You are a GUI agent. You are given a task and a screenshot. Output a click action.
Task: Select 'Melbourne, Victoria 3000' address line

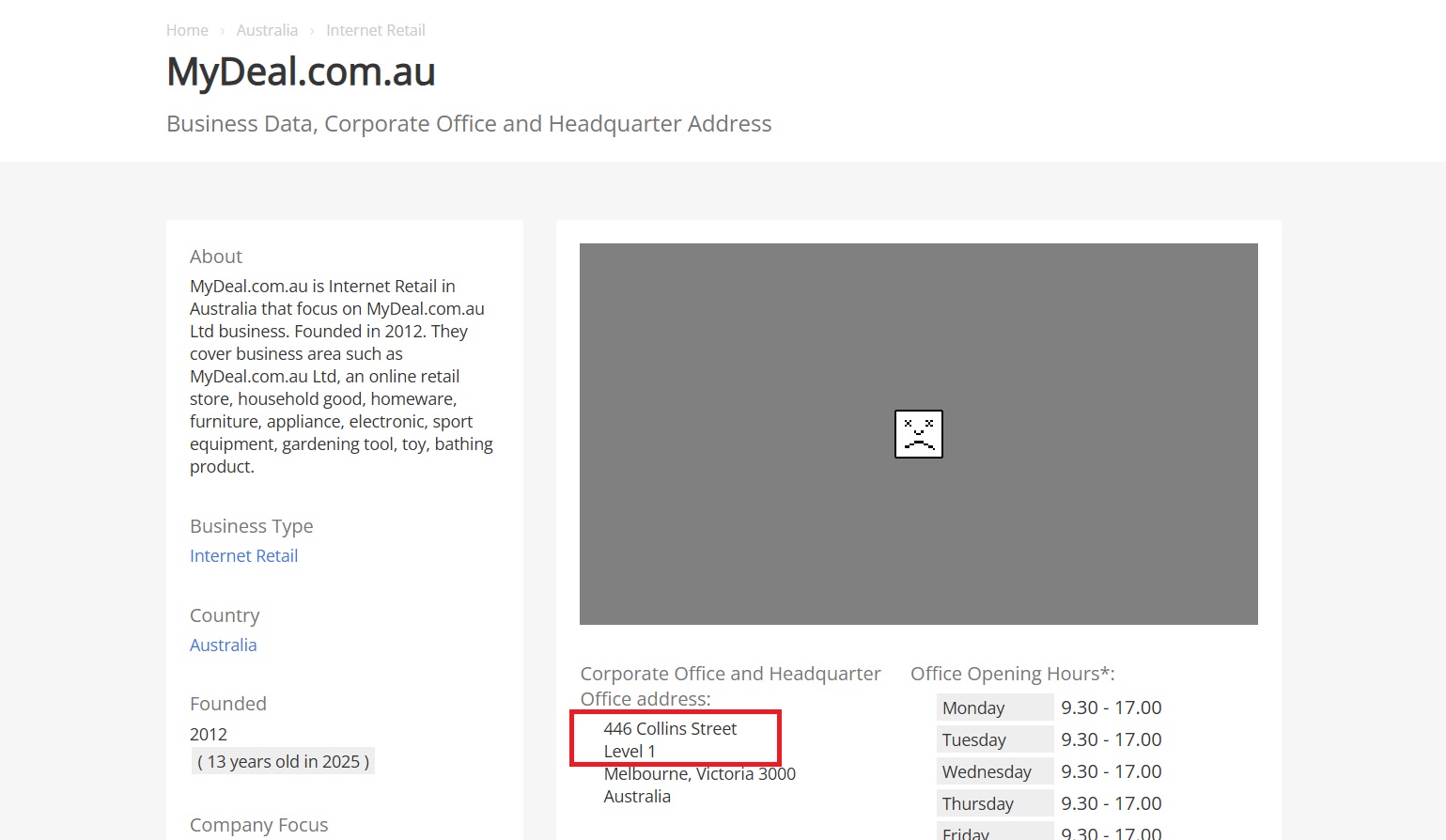click(699, 773)
